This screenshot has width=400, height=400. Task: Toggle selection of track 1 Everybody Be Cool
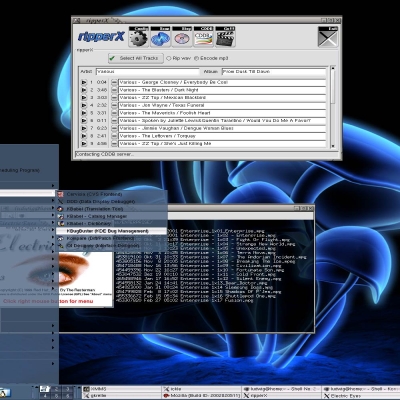click(114, 82)
